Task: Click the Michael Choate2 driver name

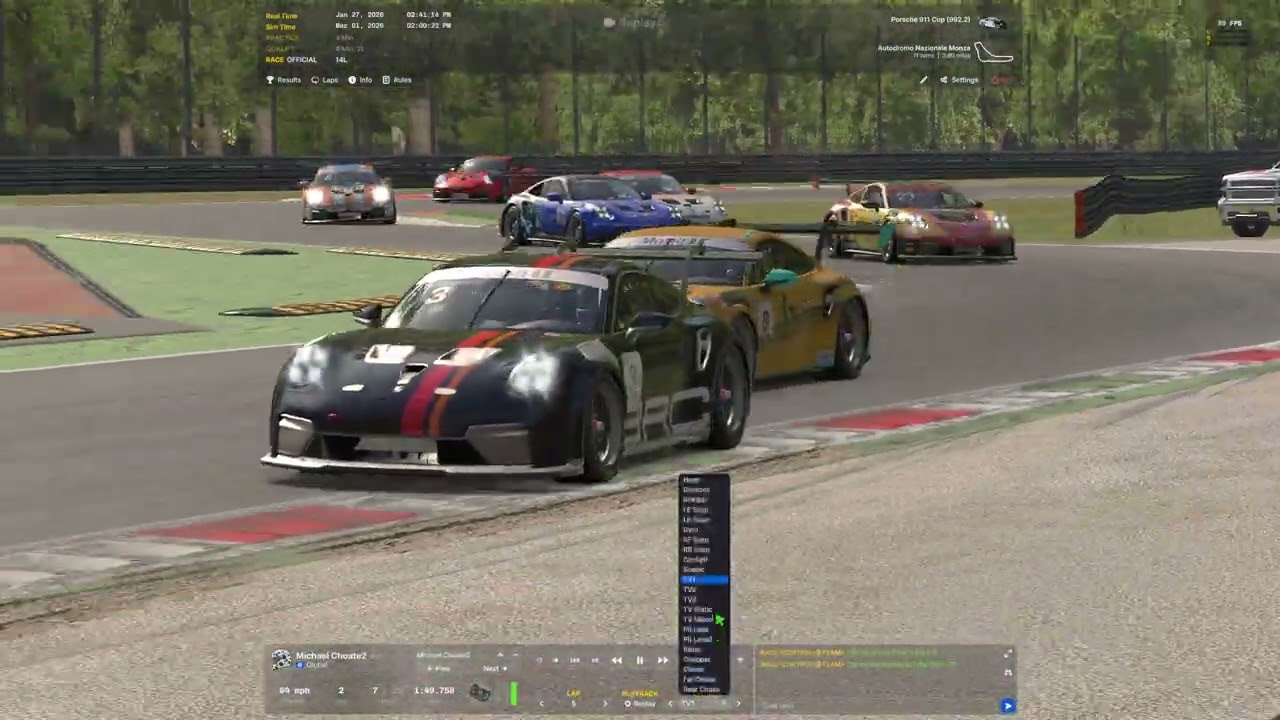Action: [x=331, y=656]
